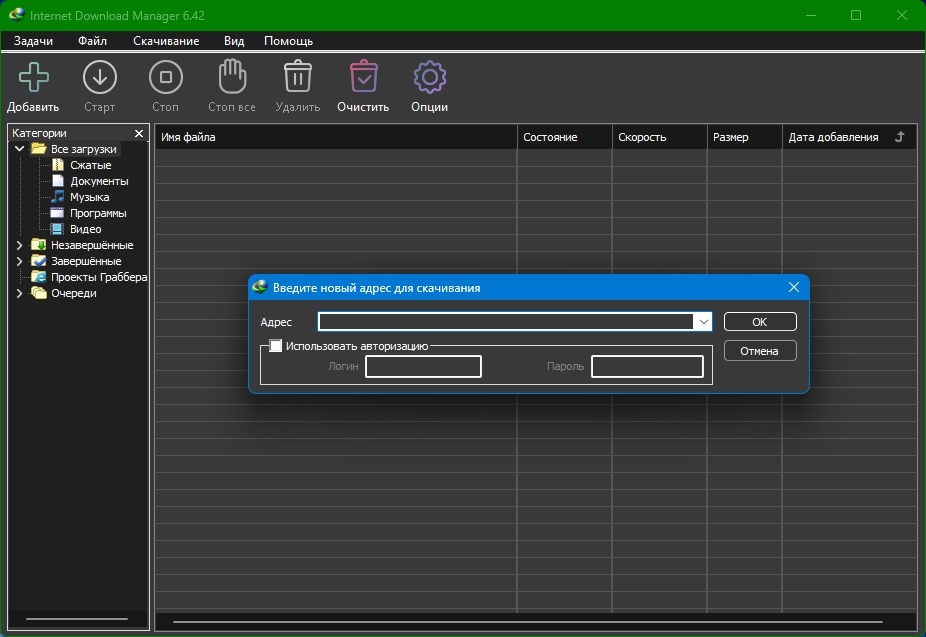
Task: Sort by Состояние column header
Action: 565,137
